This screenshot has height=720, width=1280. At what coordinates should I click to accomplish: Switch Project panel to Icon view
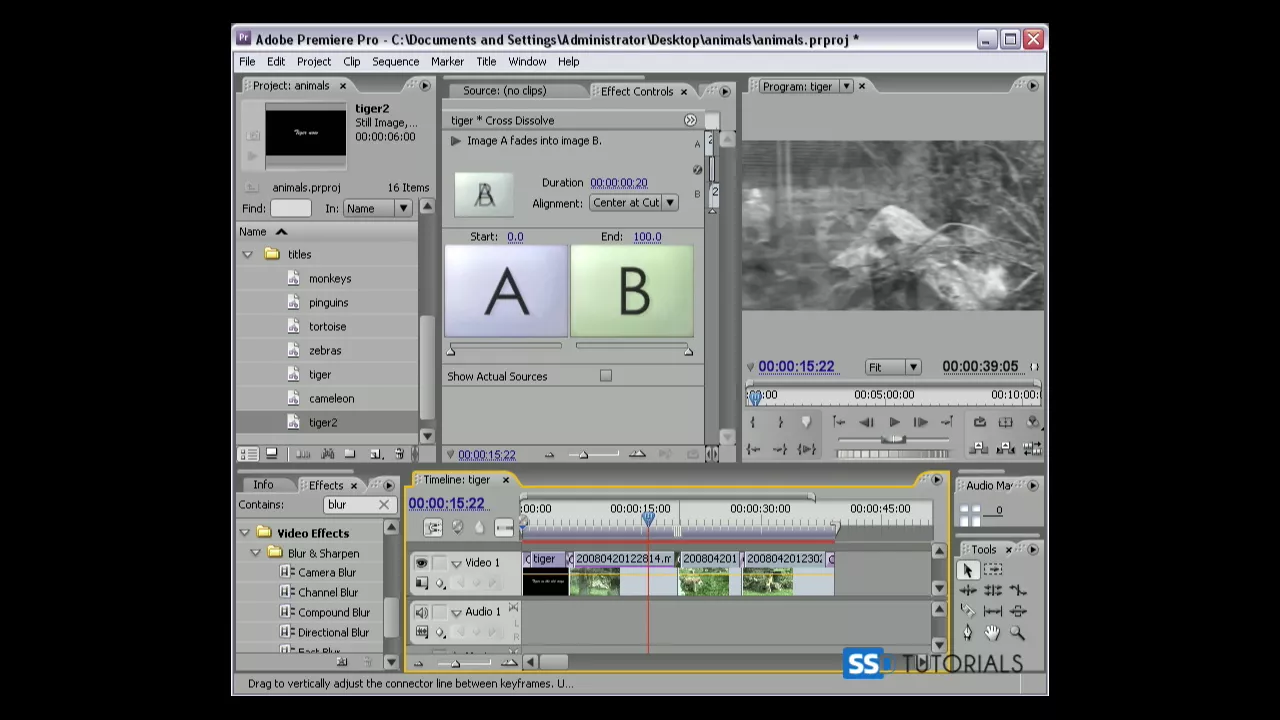pyautogui.click(x=272, y=454)
